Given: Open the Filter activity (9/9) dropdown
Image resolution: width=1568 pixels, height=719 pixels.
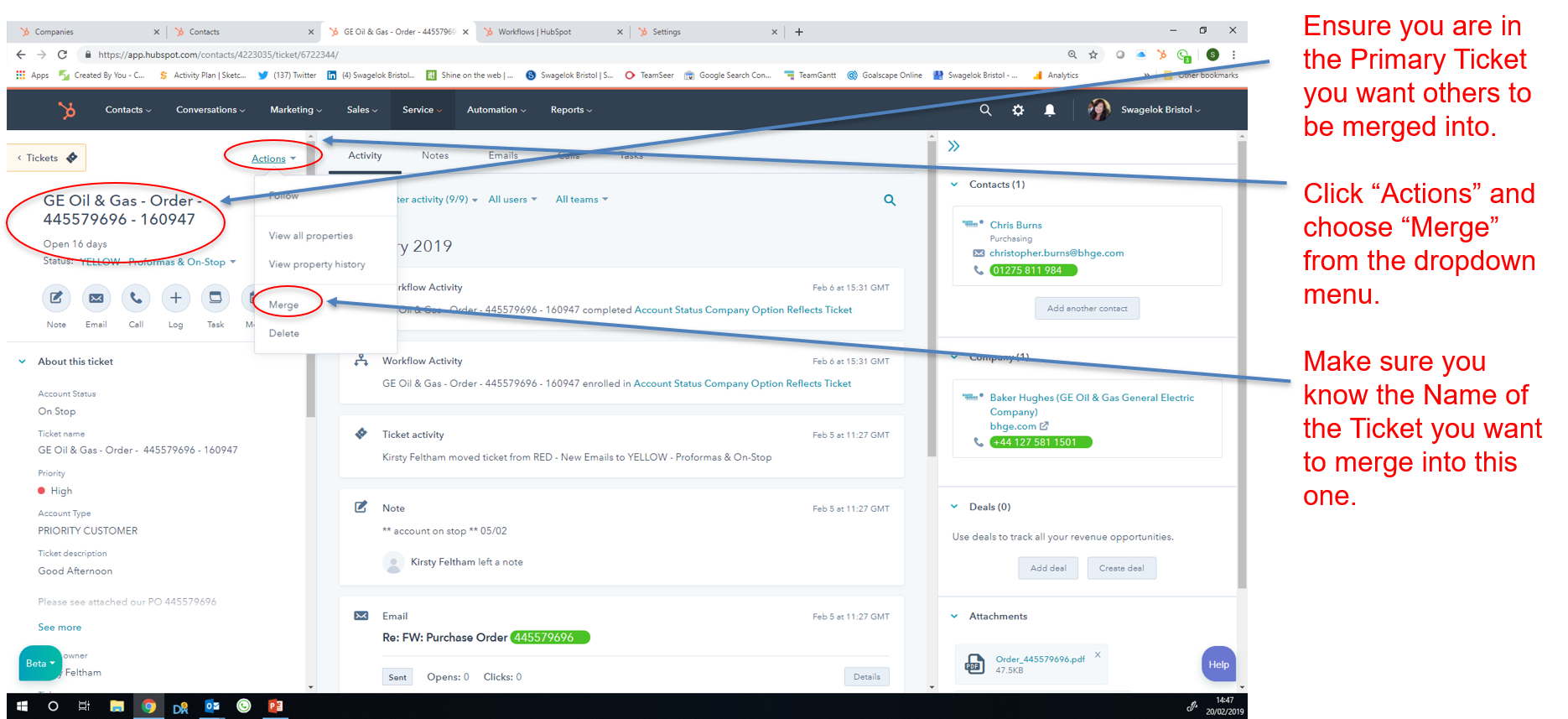Looking at the screenshot, I should point(437,200).
